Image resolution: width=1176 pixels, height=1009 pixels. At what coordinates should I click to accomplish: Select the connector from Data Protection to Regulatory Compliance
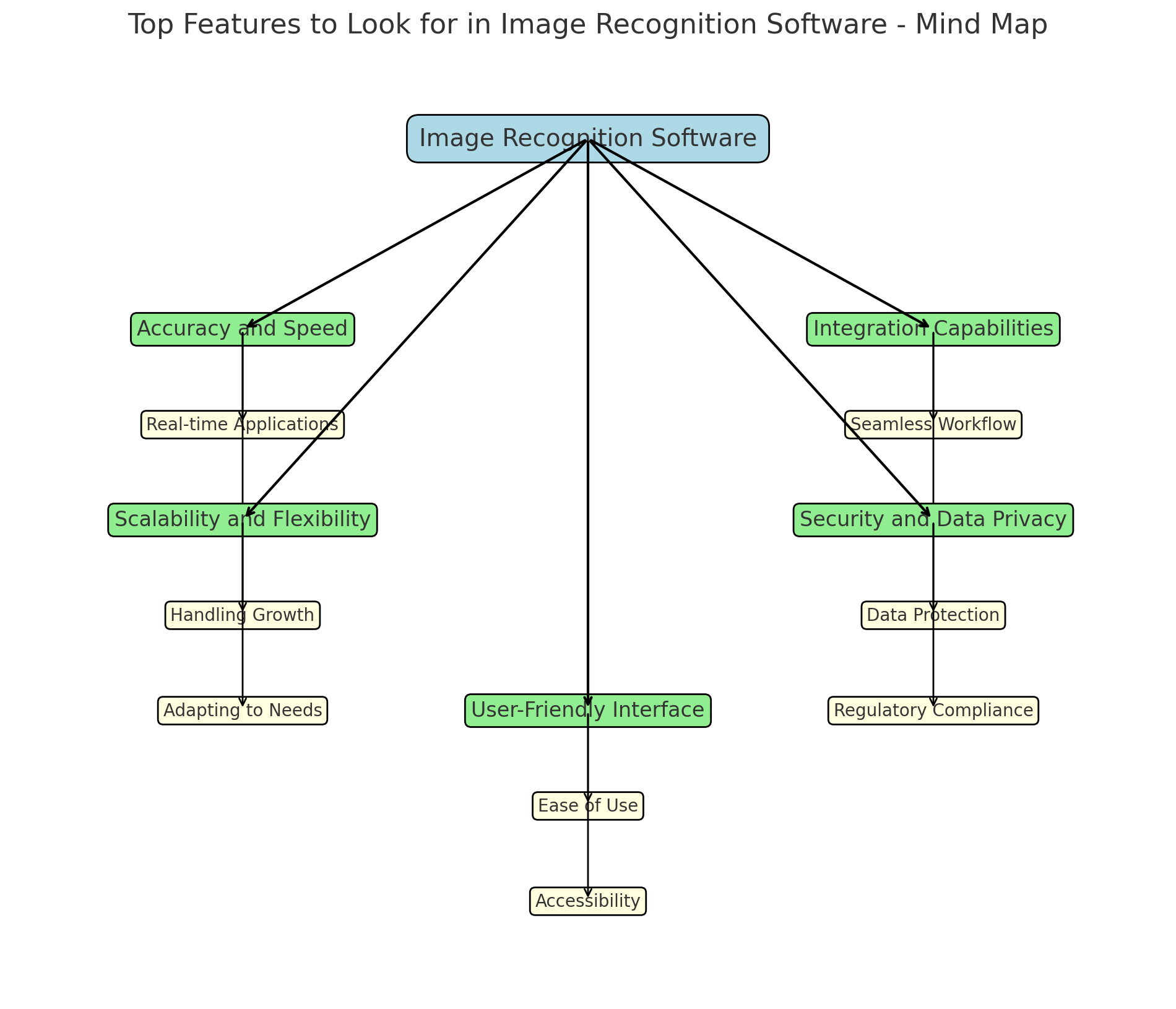(933, 662)
